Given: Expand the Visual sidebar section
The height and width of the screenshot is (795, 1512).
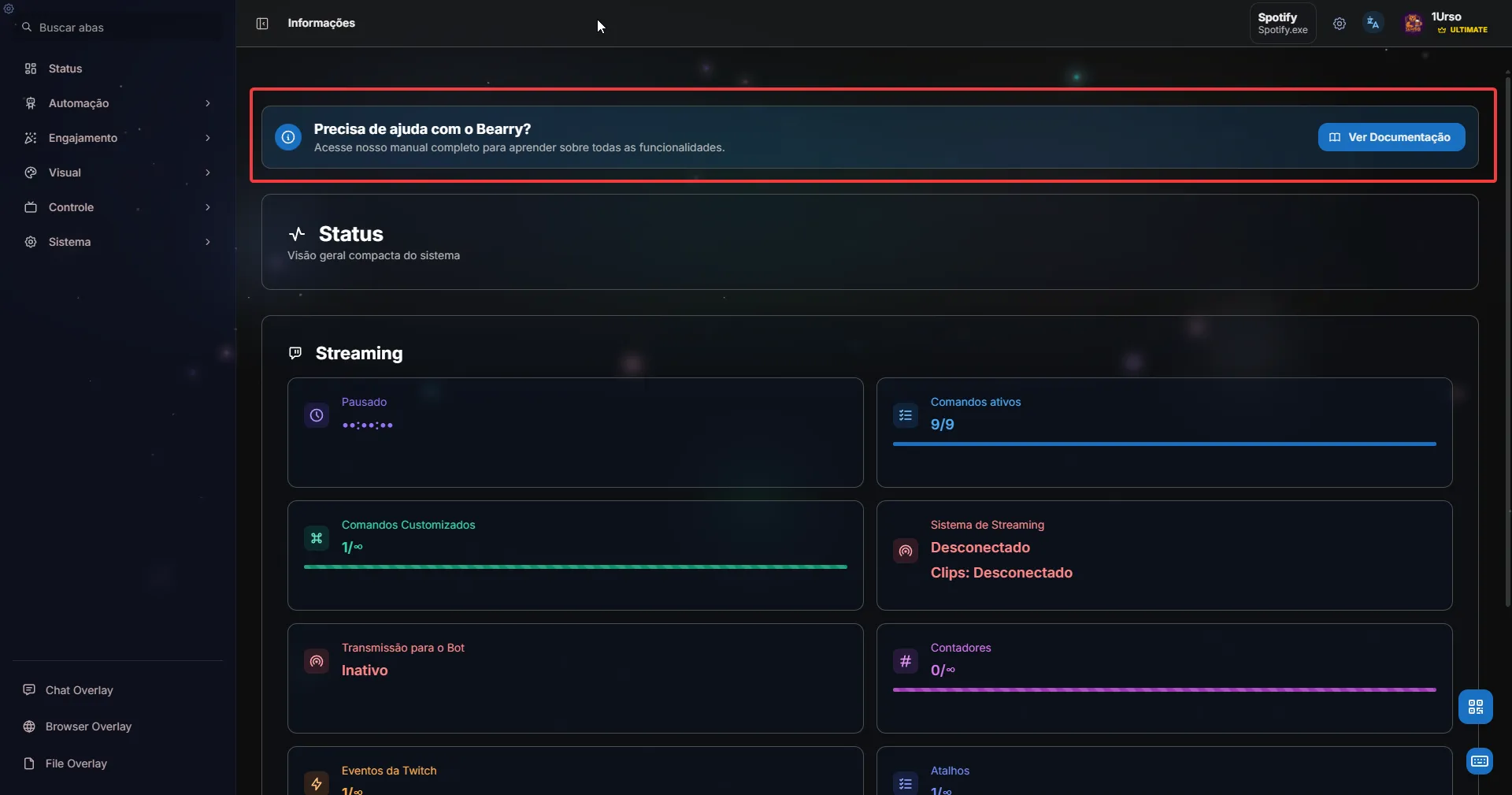Looking at the screenshot, I should point(118,173).
